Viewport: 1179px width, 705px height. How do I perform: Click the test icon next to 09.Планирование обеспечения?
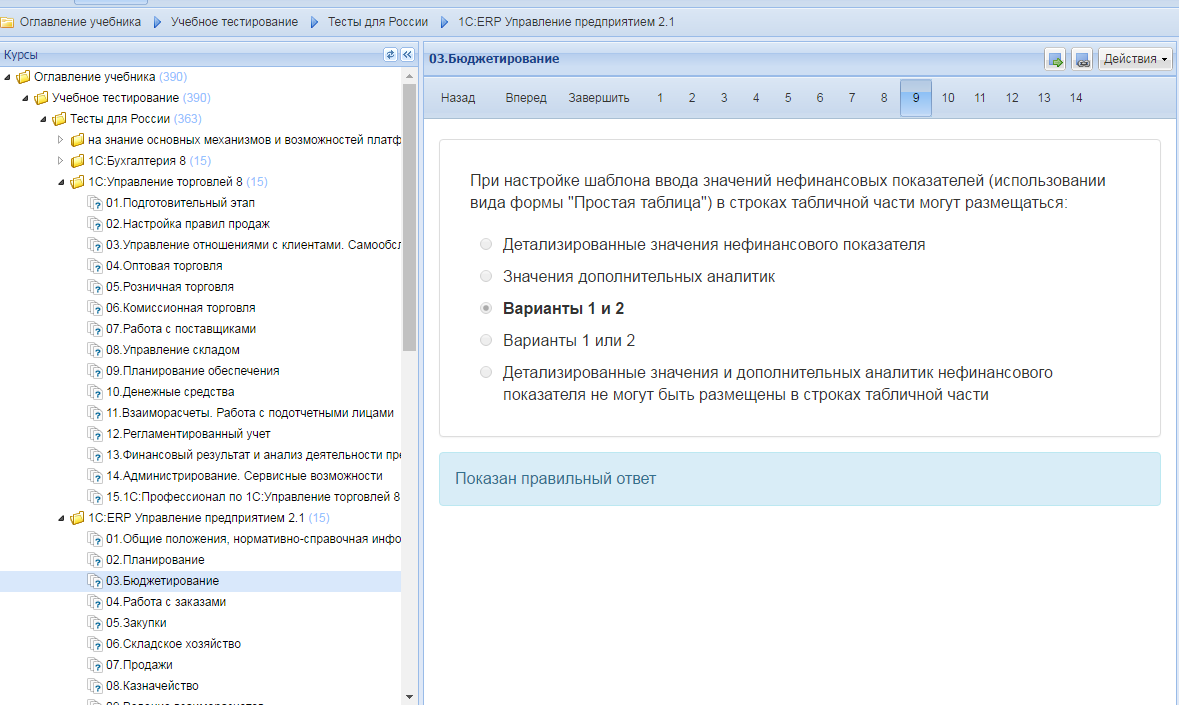(x=95, y=371)
